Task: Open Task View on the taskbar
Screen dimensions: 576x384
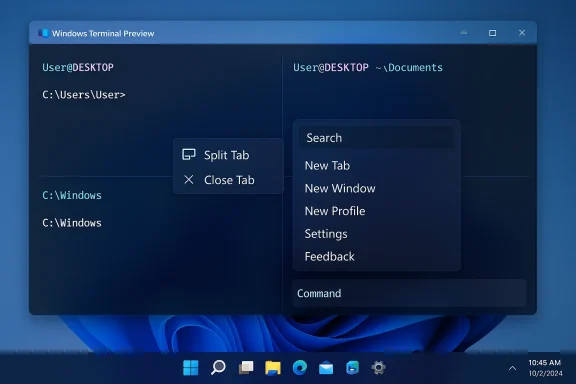Action: (x=246, y=367)
